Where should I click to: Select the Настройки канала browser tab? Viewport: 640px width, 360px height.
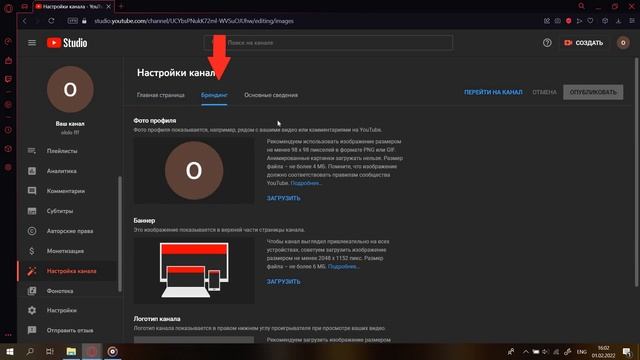click(x=73, y=7)
